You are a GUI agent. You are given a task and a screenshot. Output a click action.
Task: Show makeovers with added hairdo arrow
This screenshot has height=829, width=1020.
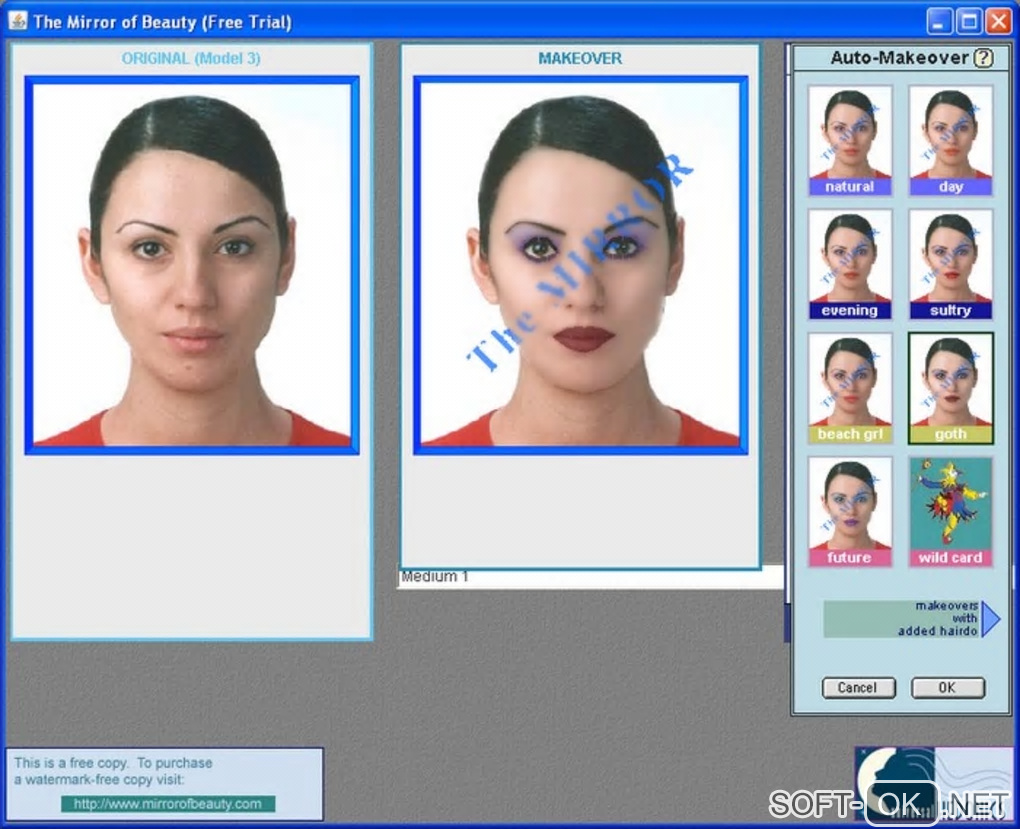[x=990, y=618]
